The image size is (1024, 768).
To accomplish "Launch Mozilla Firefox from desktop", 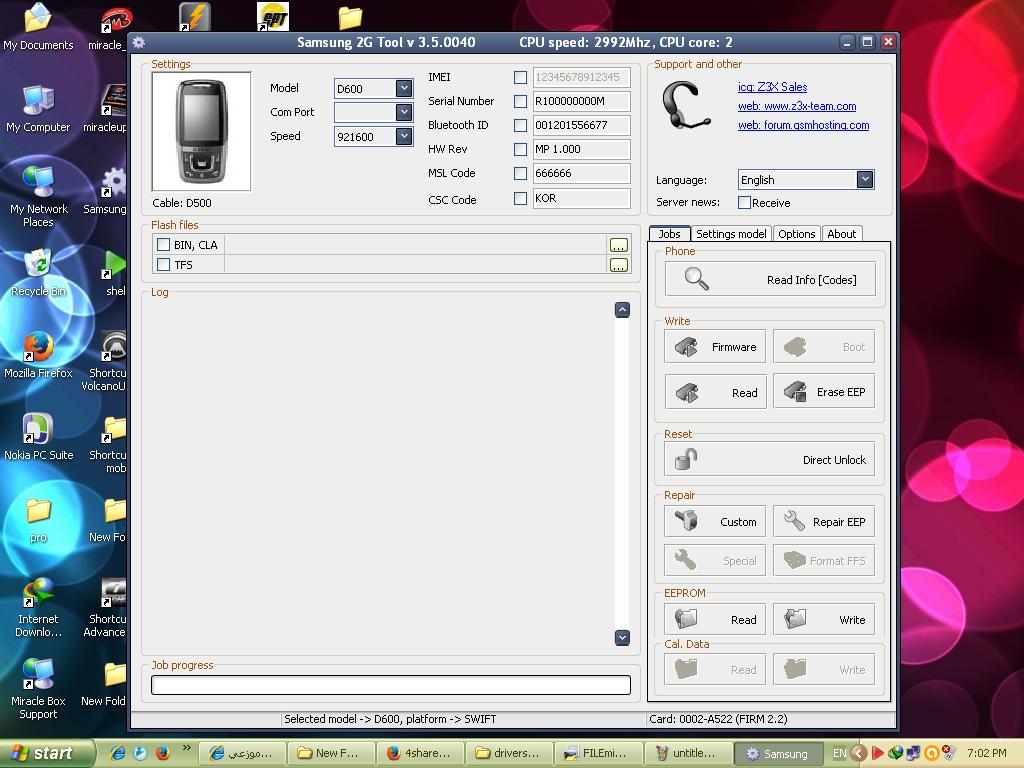I will (38, 355).
